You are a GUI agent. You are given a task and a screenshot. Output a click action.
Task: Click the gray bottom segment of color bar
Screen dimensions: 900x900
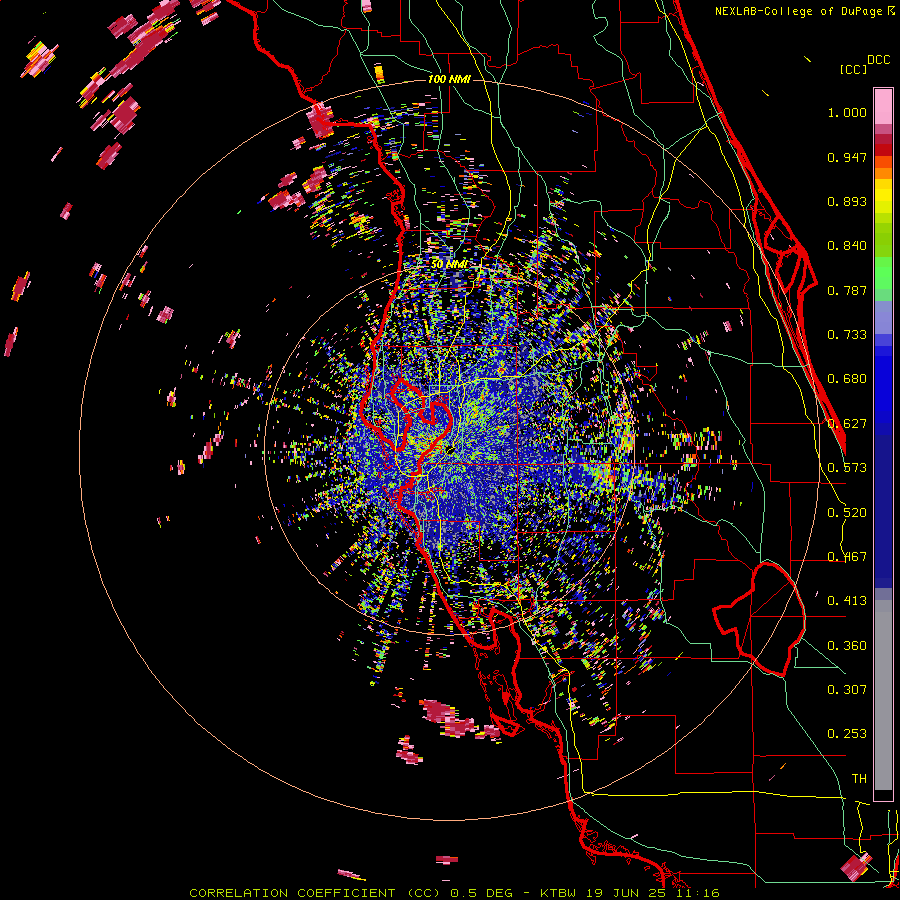(x=883, y=695)
